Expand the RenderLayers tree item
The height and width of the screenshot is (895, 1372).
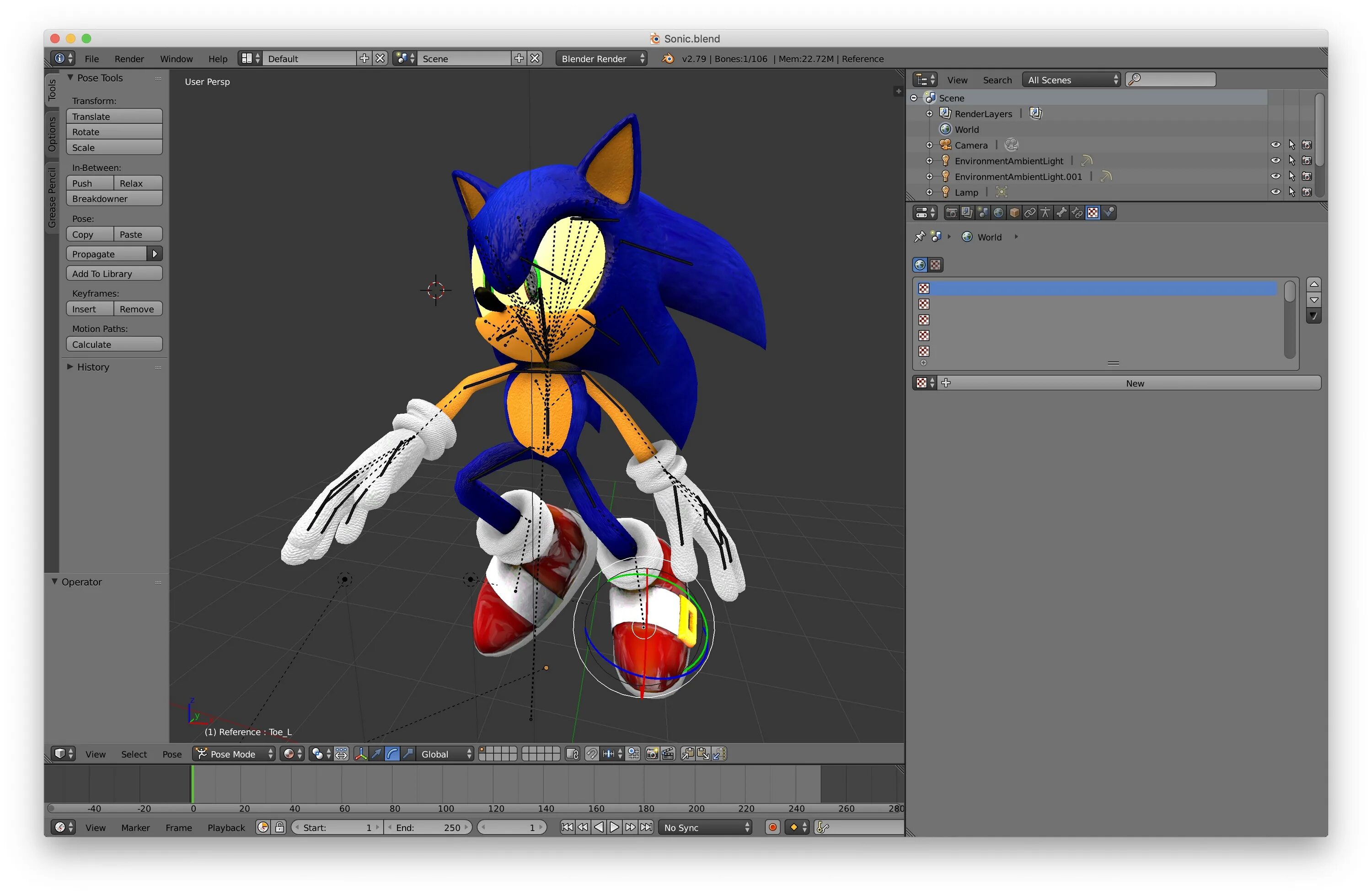tap(929, 113)
